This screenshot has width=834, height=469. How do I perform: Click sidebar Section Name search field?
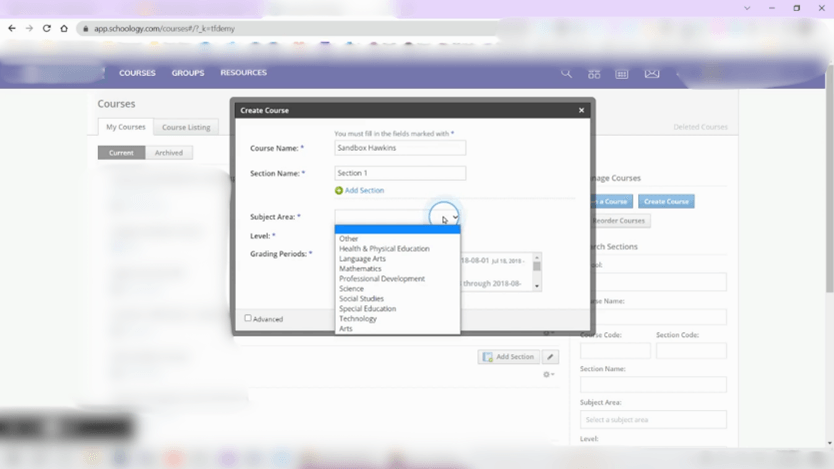[x=653, y=384]
